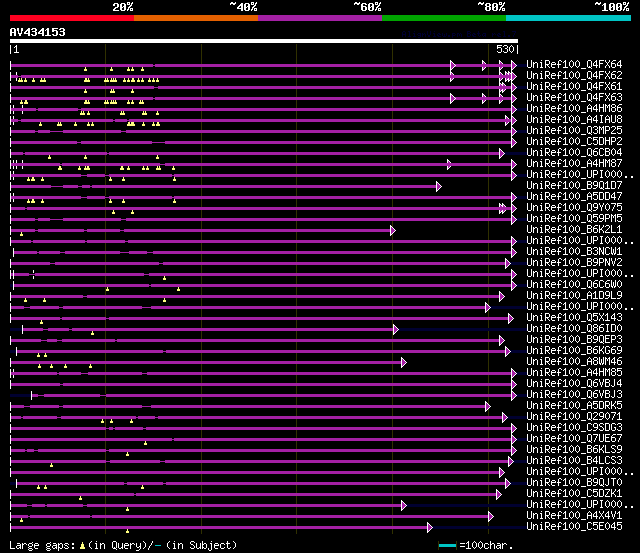Select the UniRef100_A4X4V1 label
This screenshot has height=553, width=640.
coord(574,516)
